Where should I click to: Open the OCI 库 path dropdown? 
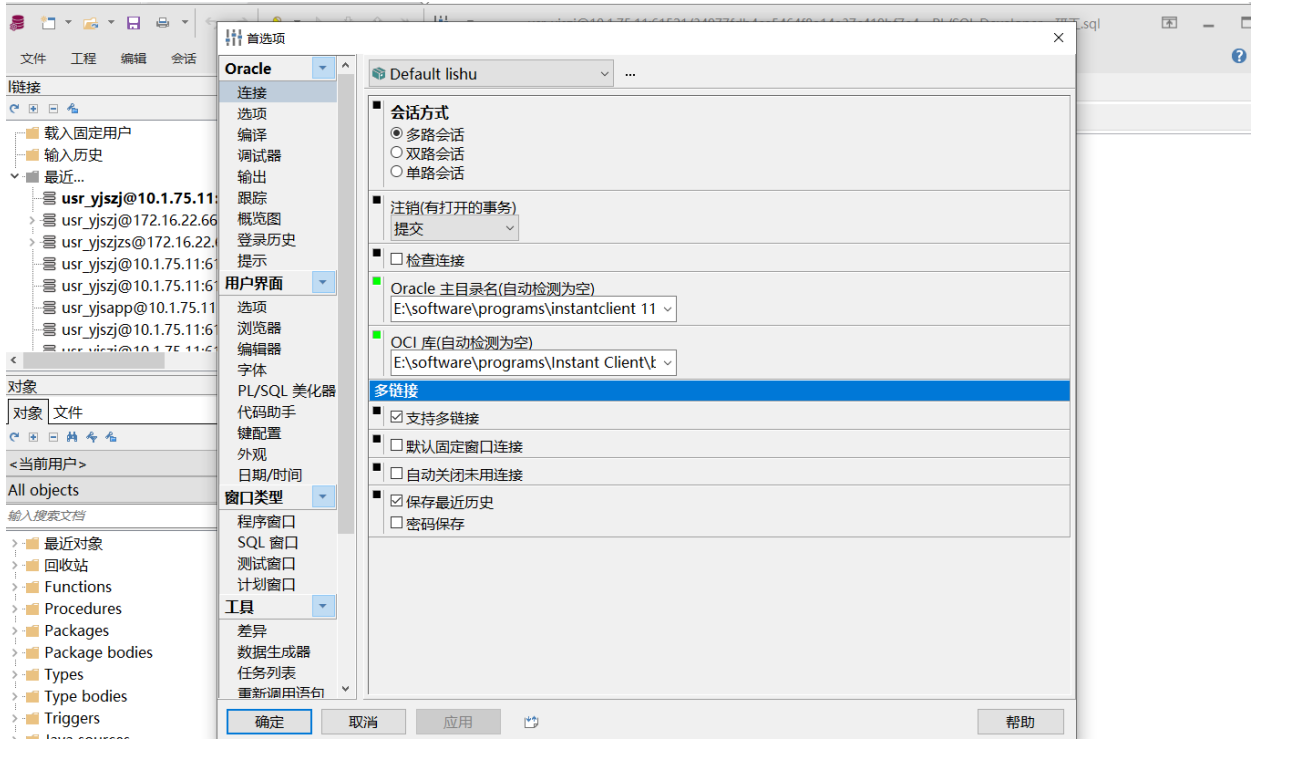(x=668, y=363)
